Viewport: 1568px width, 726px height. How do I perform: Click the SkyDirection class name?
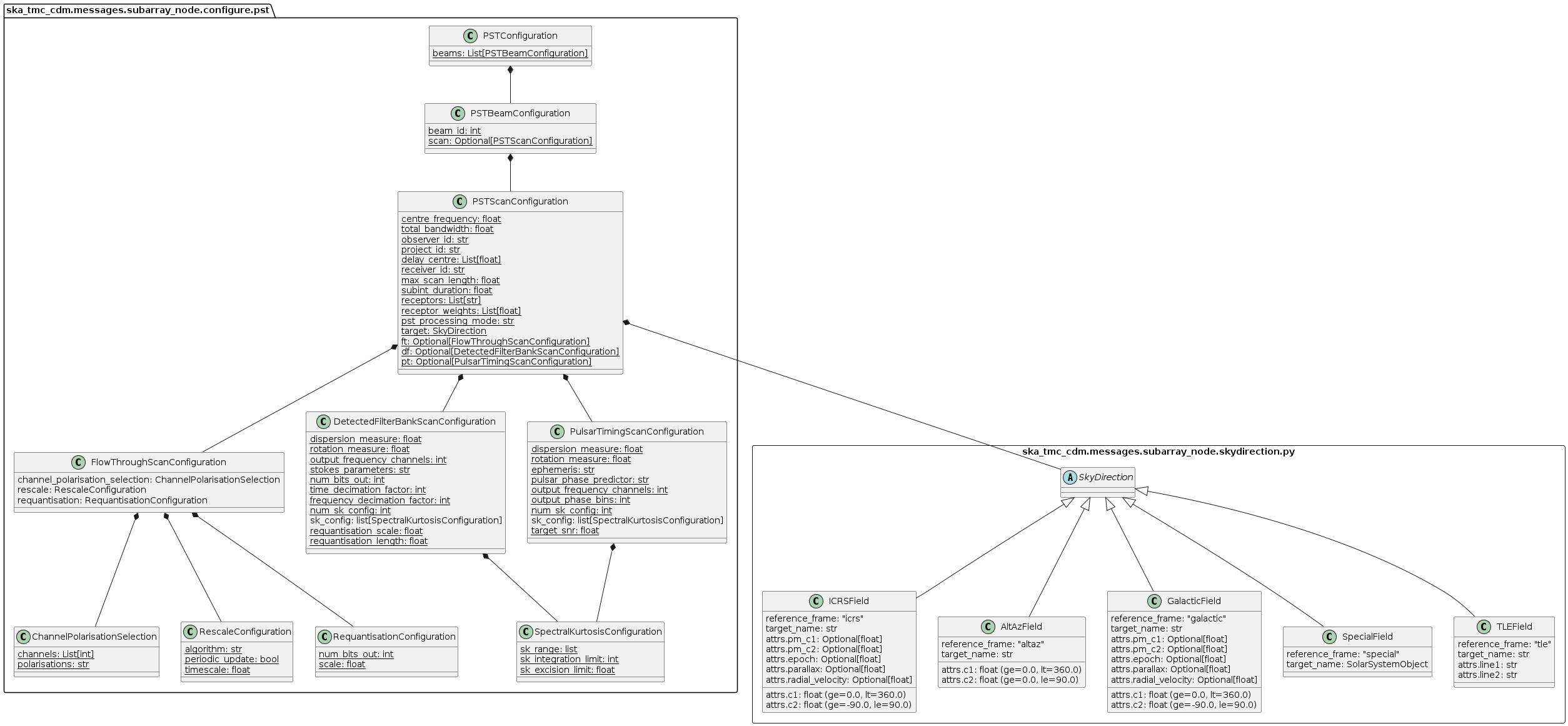1106,478
